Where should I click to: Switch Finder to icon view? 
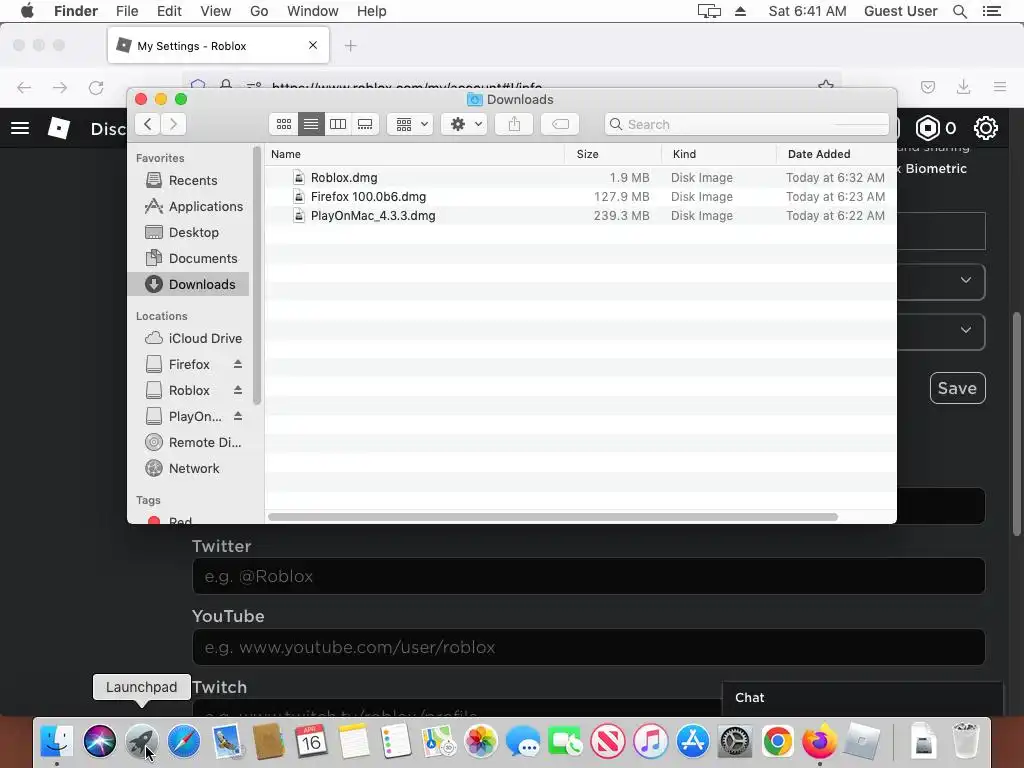click(x=284, y=124)
